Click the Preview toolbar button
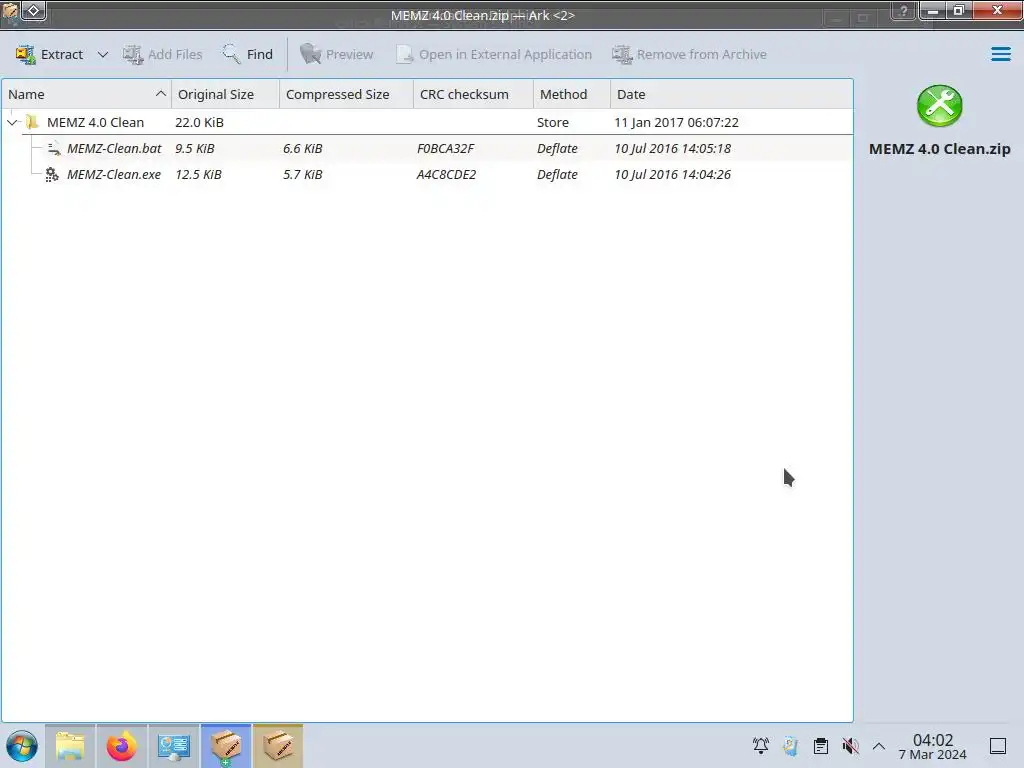 (337, 54)
